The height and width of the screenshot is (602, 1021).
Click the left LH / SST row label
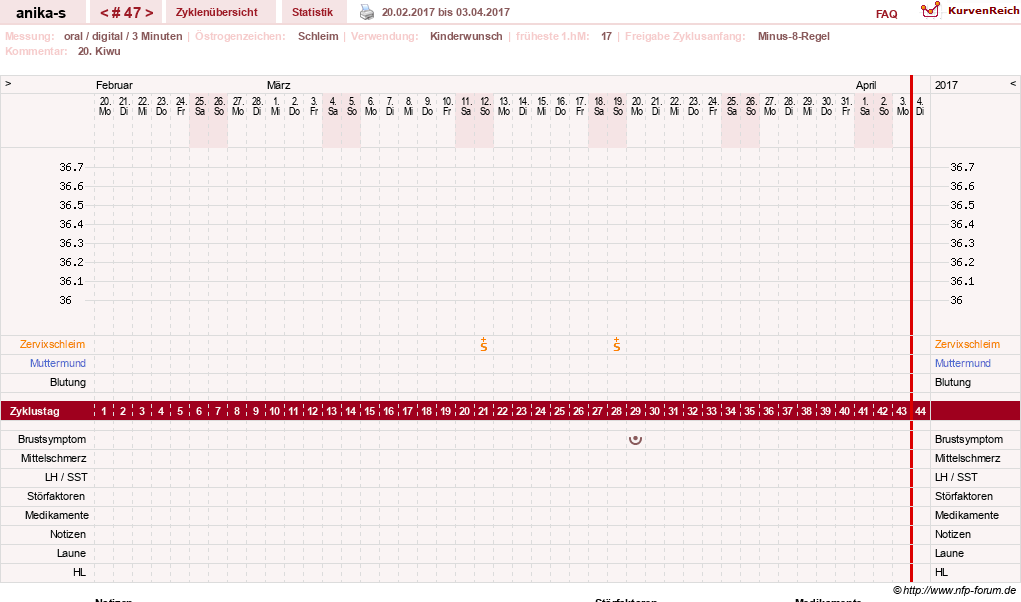66,477
